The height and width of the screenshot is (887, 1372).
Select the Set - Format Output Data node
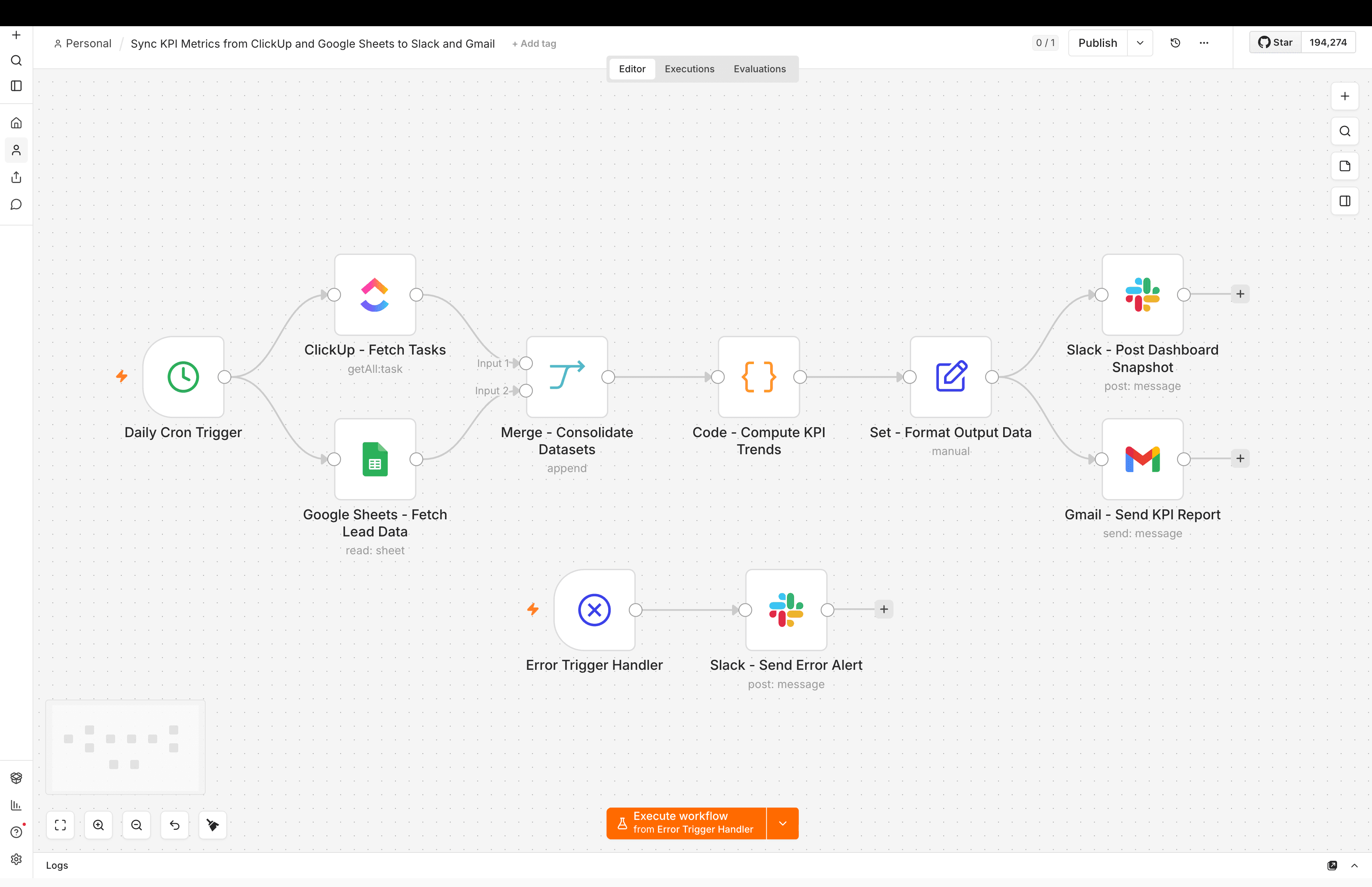tap(950, 377)
